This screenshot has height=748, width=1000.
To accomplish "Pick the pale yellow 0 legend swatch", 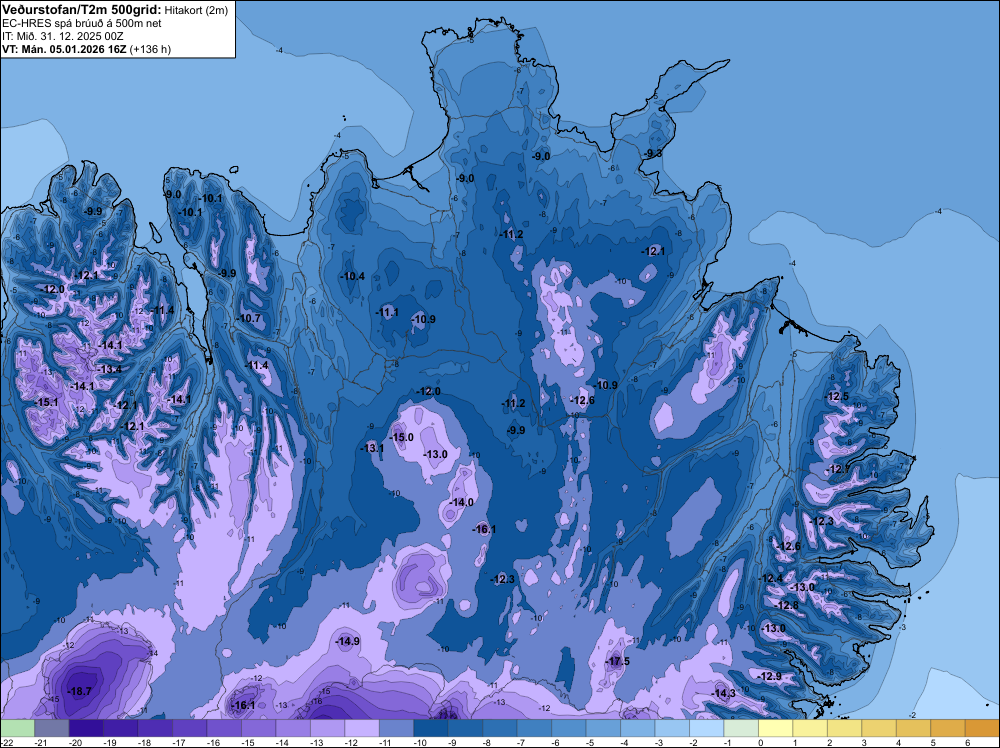I will [x=775, y=728].
